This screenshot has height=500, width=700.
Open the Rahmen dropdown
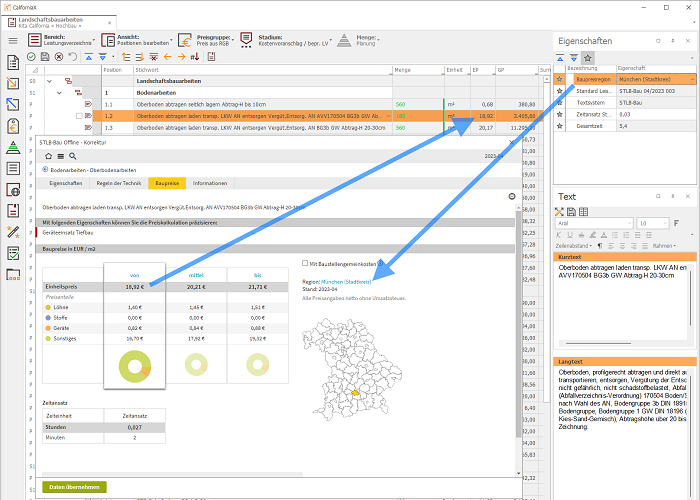(664, 246)
